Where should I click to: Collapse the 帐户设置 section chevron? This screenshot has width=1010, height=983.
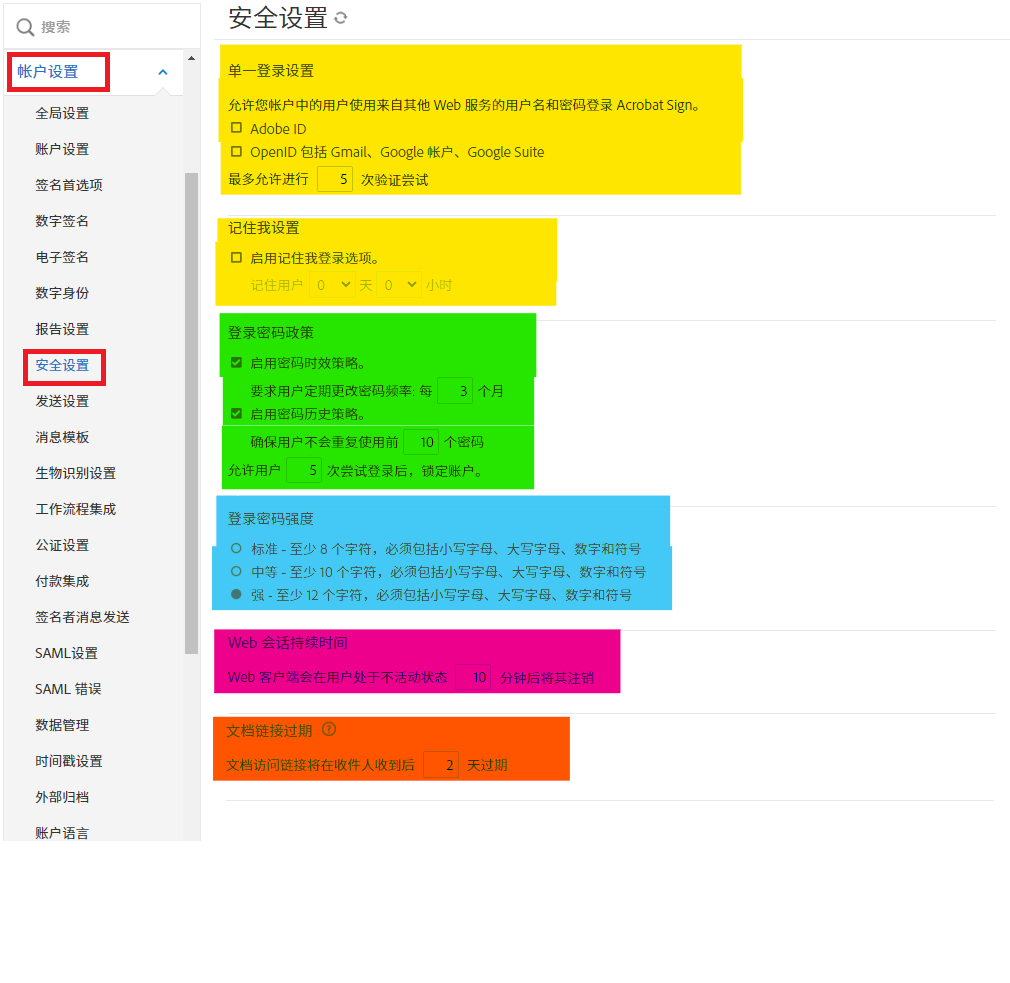[x=162, y=72]
